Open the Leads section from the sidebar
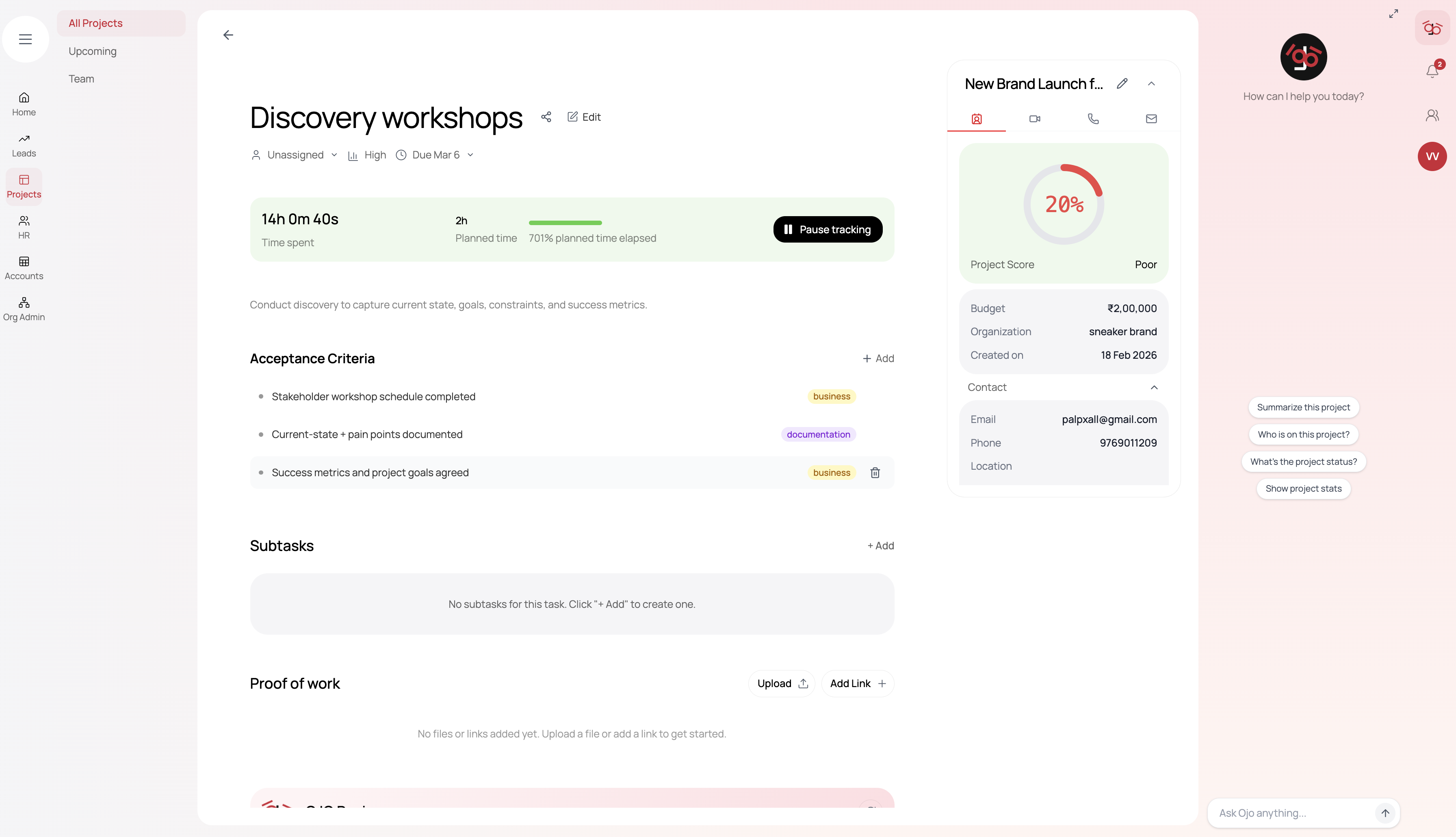Viewport: 1456px width, 837px height. tap(24, 145)
